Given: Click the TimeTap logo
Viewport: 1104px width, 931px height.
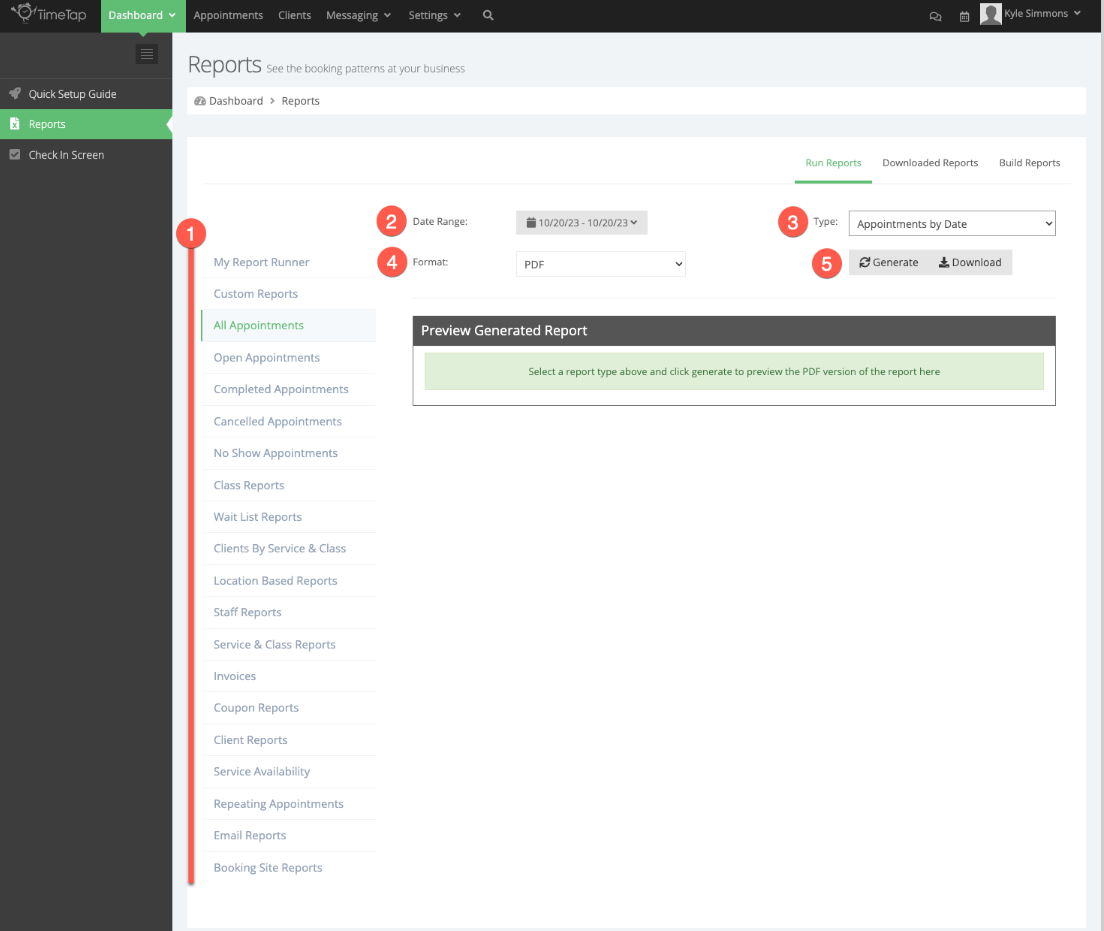Looking at the screenshot, I should 48,14.
